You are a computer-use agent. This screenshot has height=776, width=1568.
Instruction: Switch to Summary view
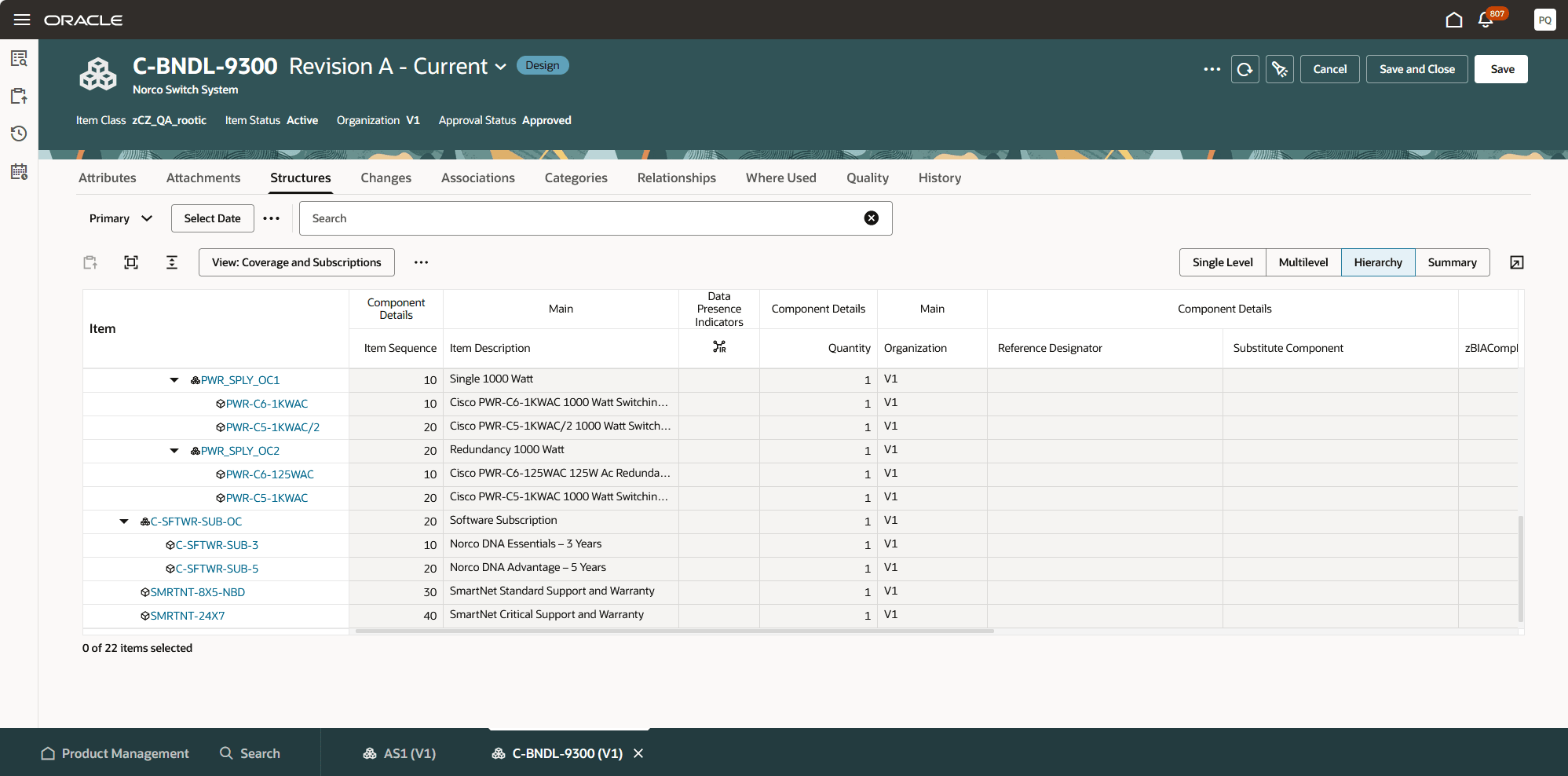click(x=1452, y=262)
